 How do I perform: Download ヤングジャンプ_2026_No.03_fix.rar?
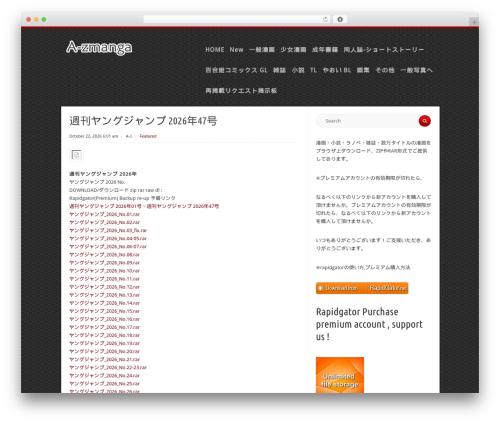[108, 230]
